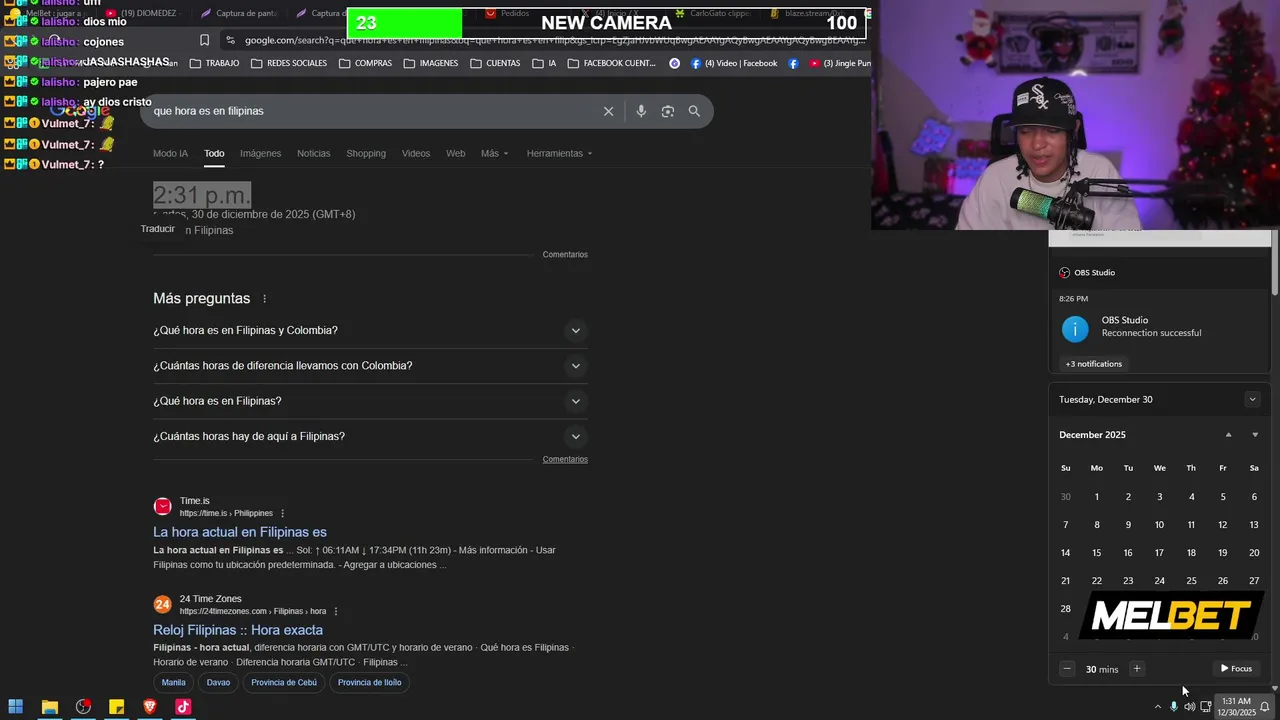Viewport: 1280px width, 720px height.
Task: Open 'La hora actual en Filipinas es' link
Action: click(x=240, y=532)
